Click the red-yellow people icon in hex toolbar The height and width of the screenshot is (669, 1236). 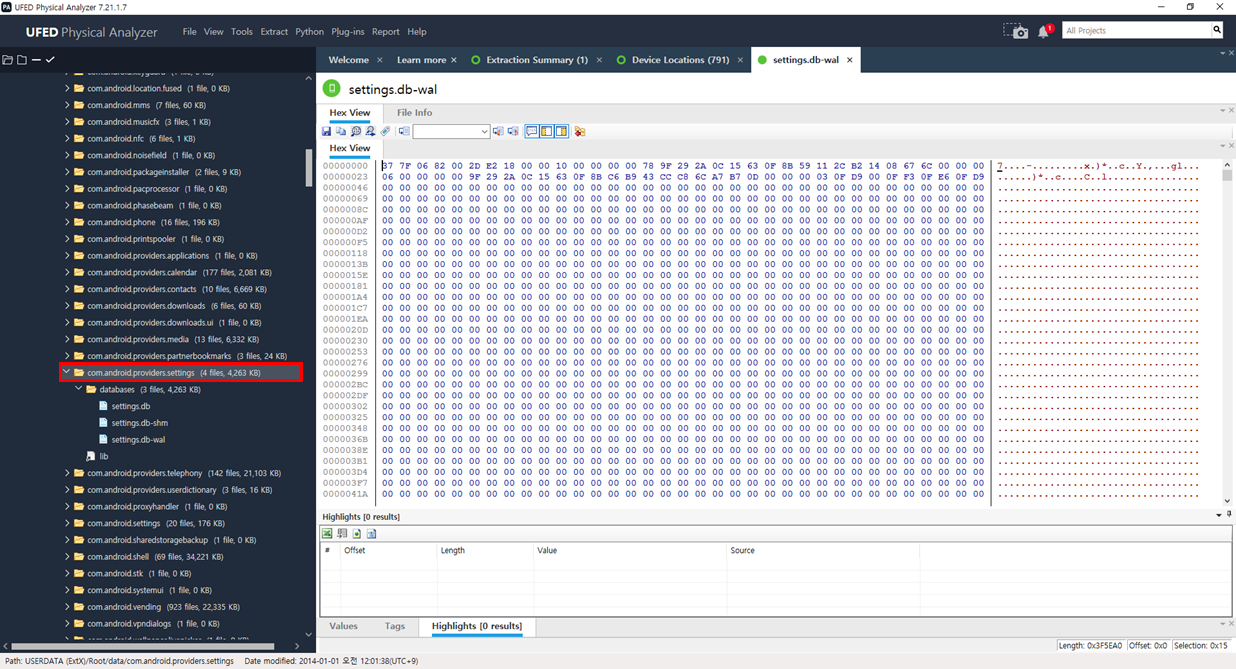579,132
